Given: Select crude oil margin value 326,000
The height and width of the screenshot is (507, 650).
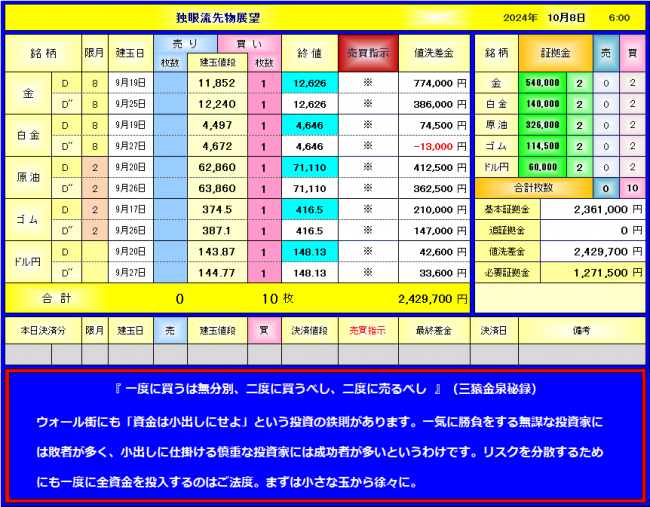Looking at the screenshot, I should [543, 125].
